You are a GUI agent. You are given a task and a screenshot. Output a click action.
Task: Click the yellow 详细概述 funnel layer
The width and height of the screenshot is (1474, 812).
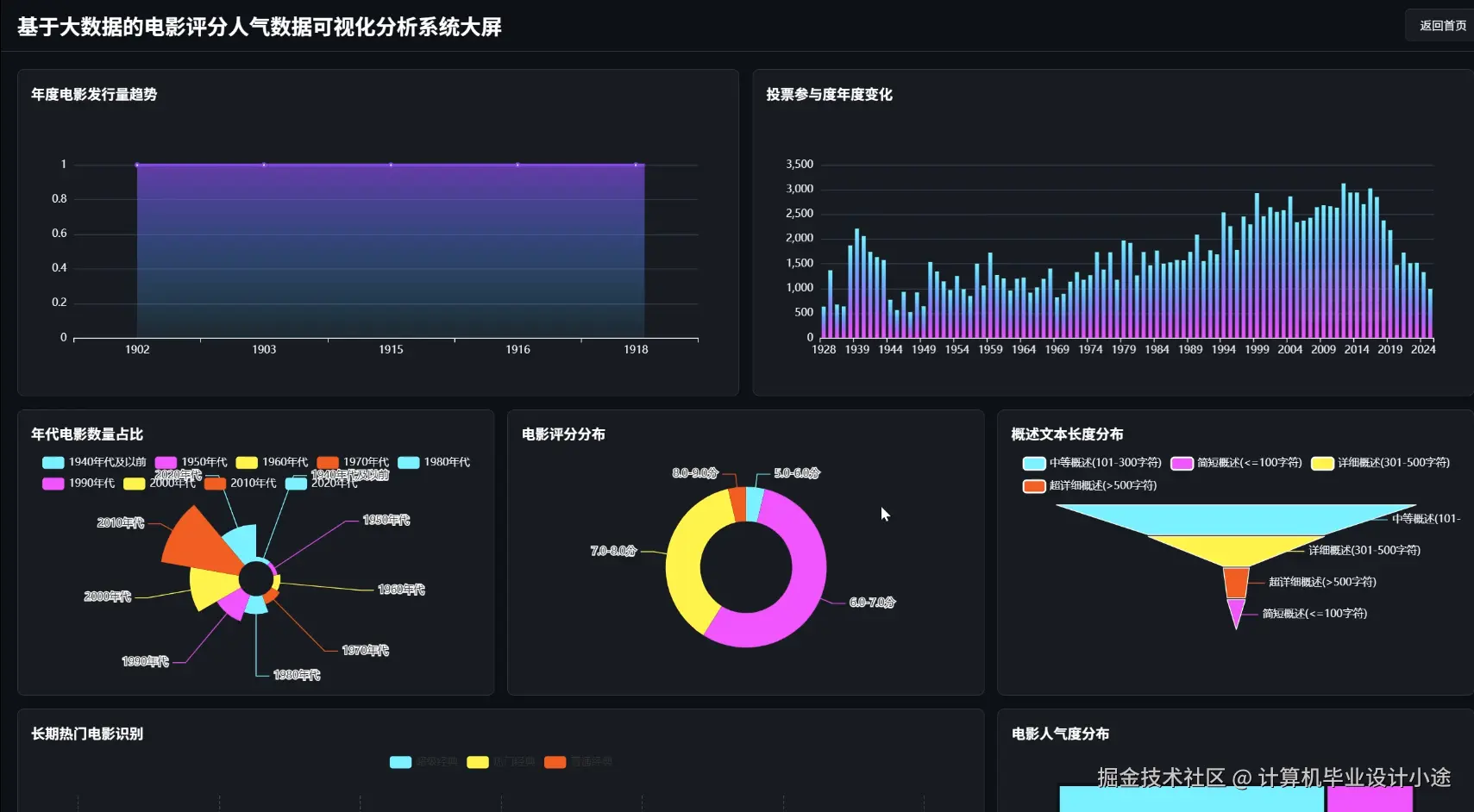1235,550
